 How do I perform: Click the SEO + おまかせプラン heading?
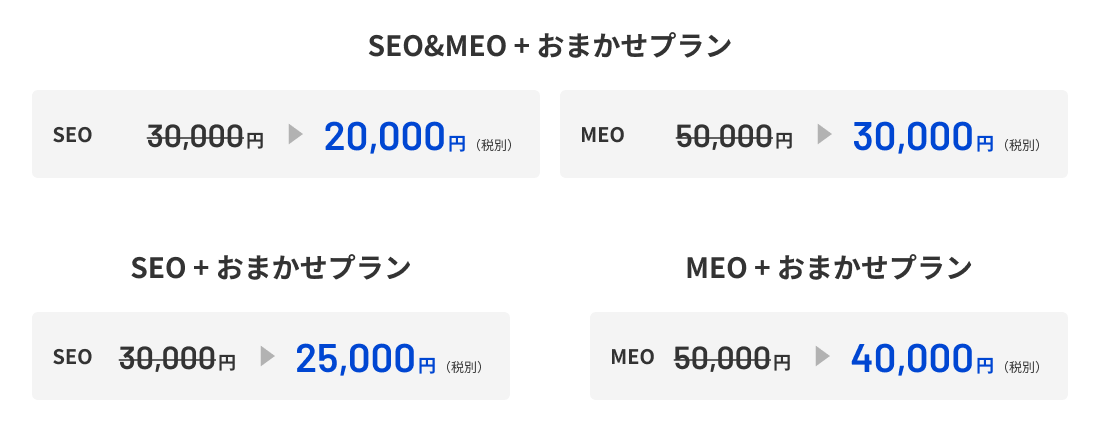pyautogui.click(x=271, y=269)
